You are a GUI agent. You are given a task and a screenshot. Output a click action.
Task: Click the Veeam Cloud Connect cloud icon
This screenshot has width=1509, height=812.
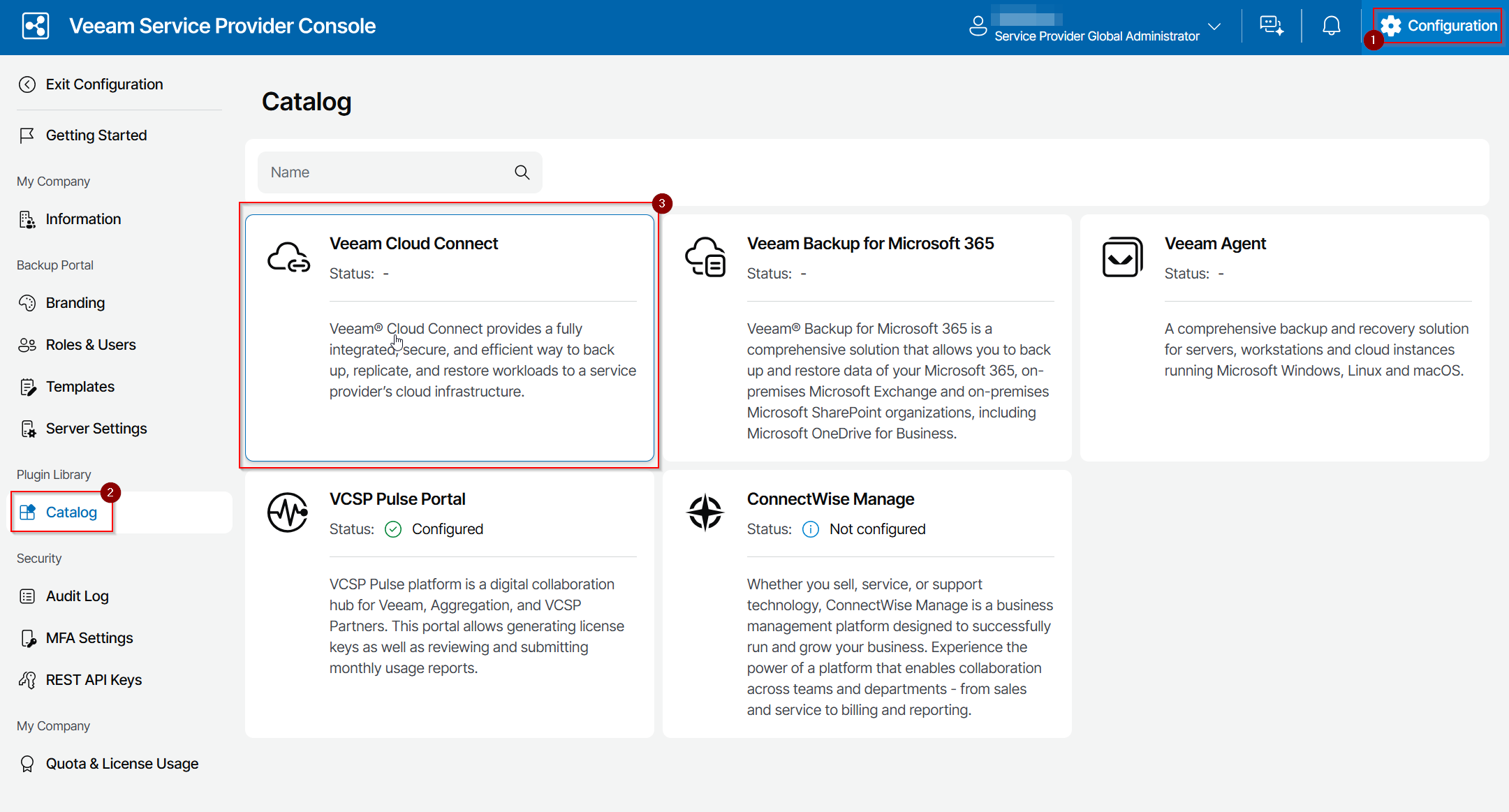(x=288, y=258)
